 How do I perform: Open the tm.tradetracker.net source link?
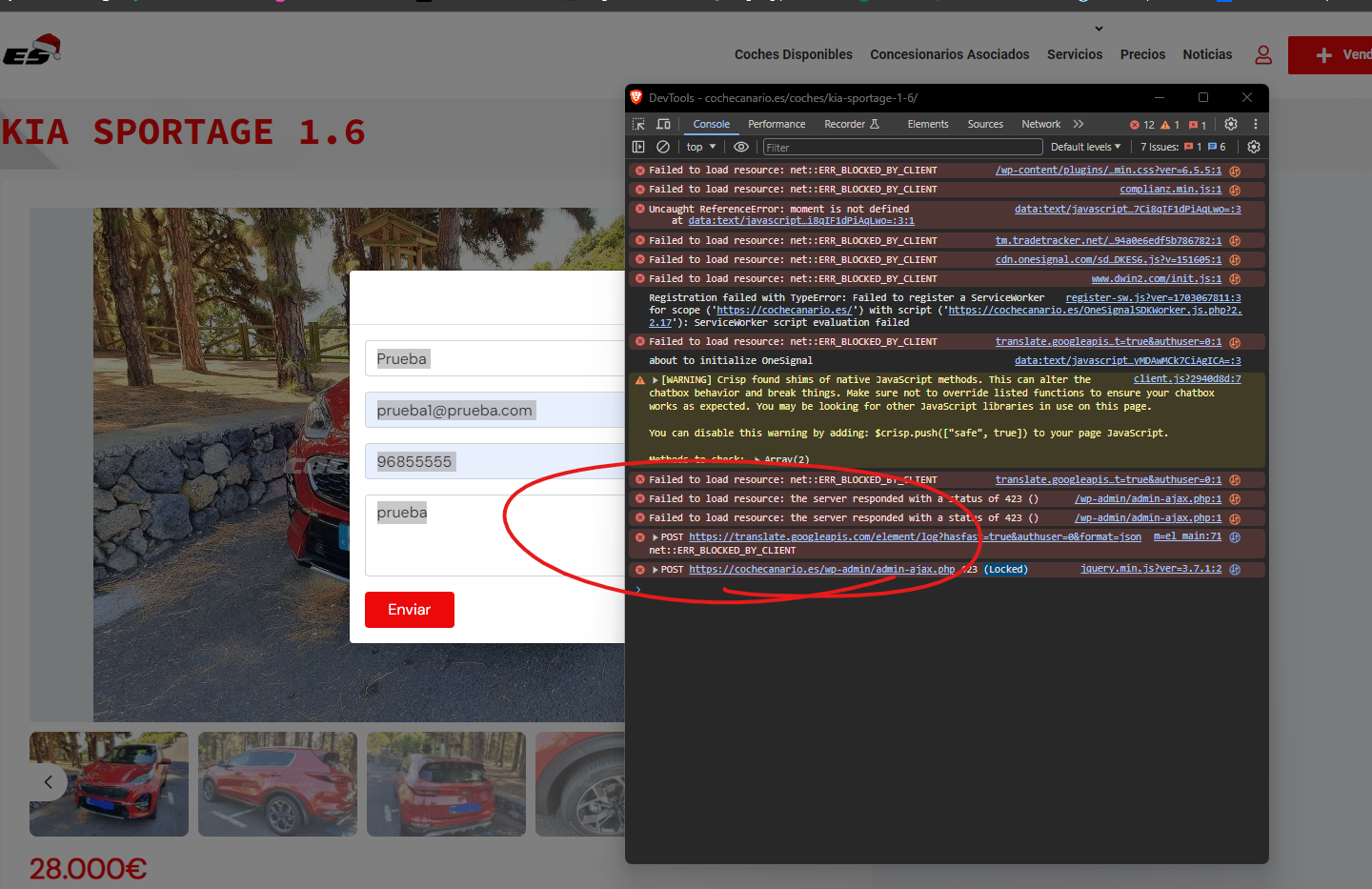[x=1108, y=241]
